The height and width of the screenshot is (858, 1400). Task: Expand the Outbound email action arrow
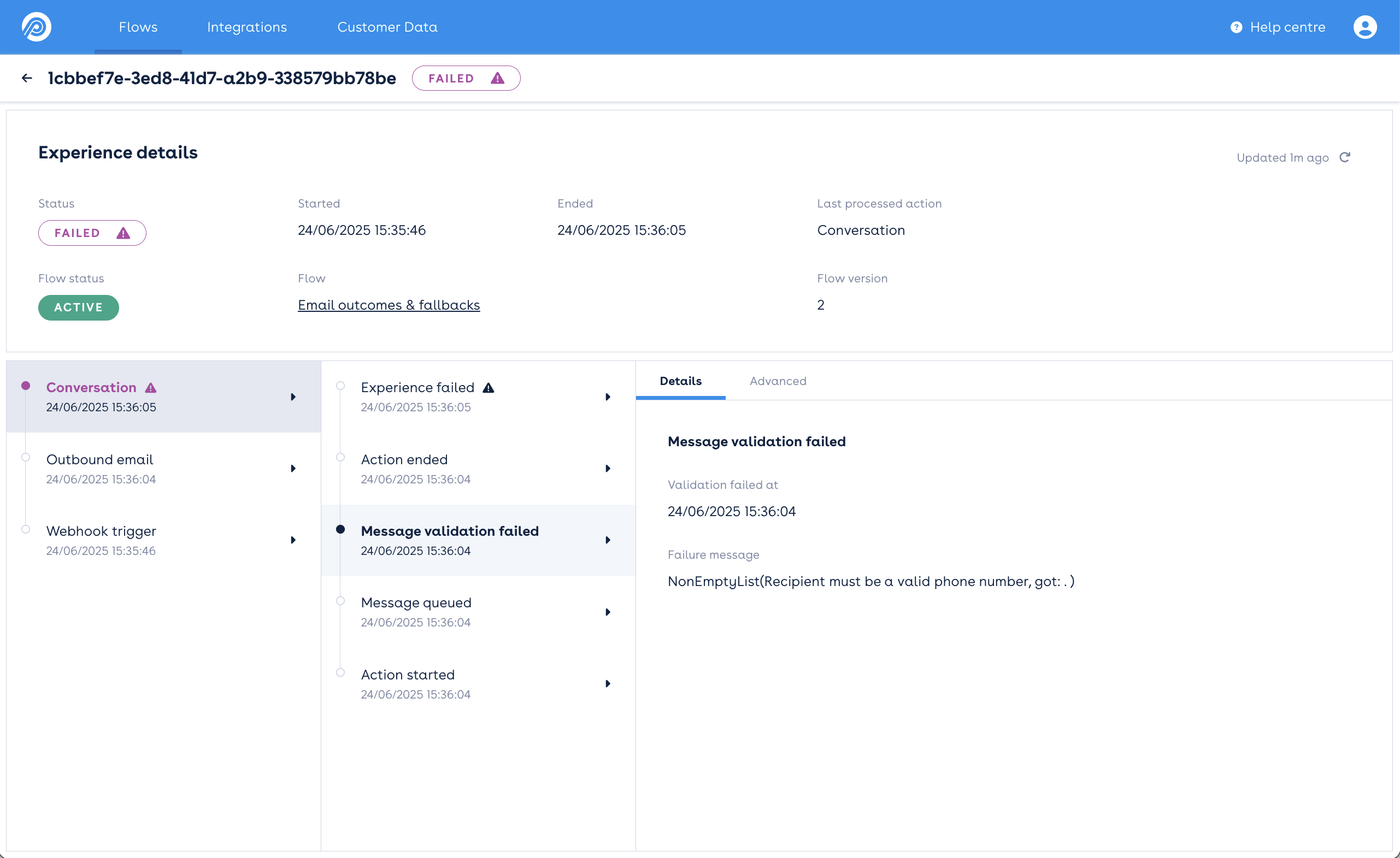coord(293,469)
